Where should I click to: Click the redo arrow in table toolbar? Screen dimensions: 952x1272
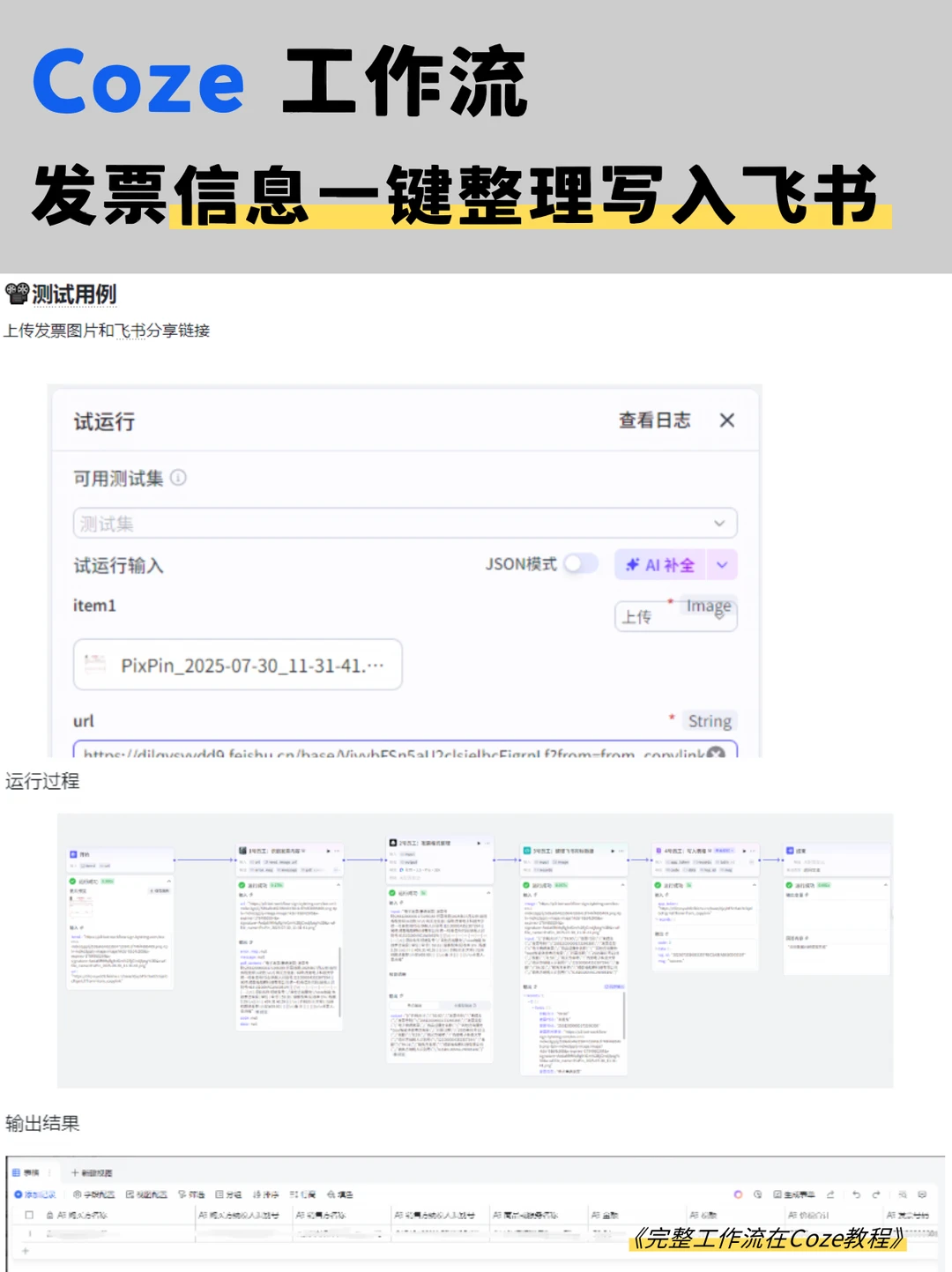point(876,1194)
